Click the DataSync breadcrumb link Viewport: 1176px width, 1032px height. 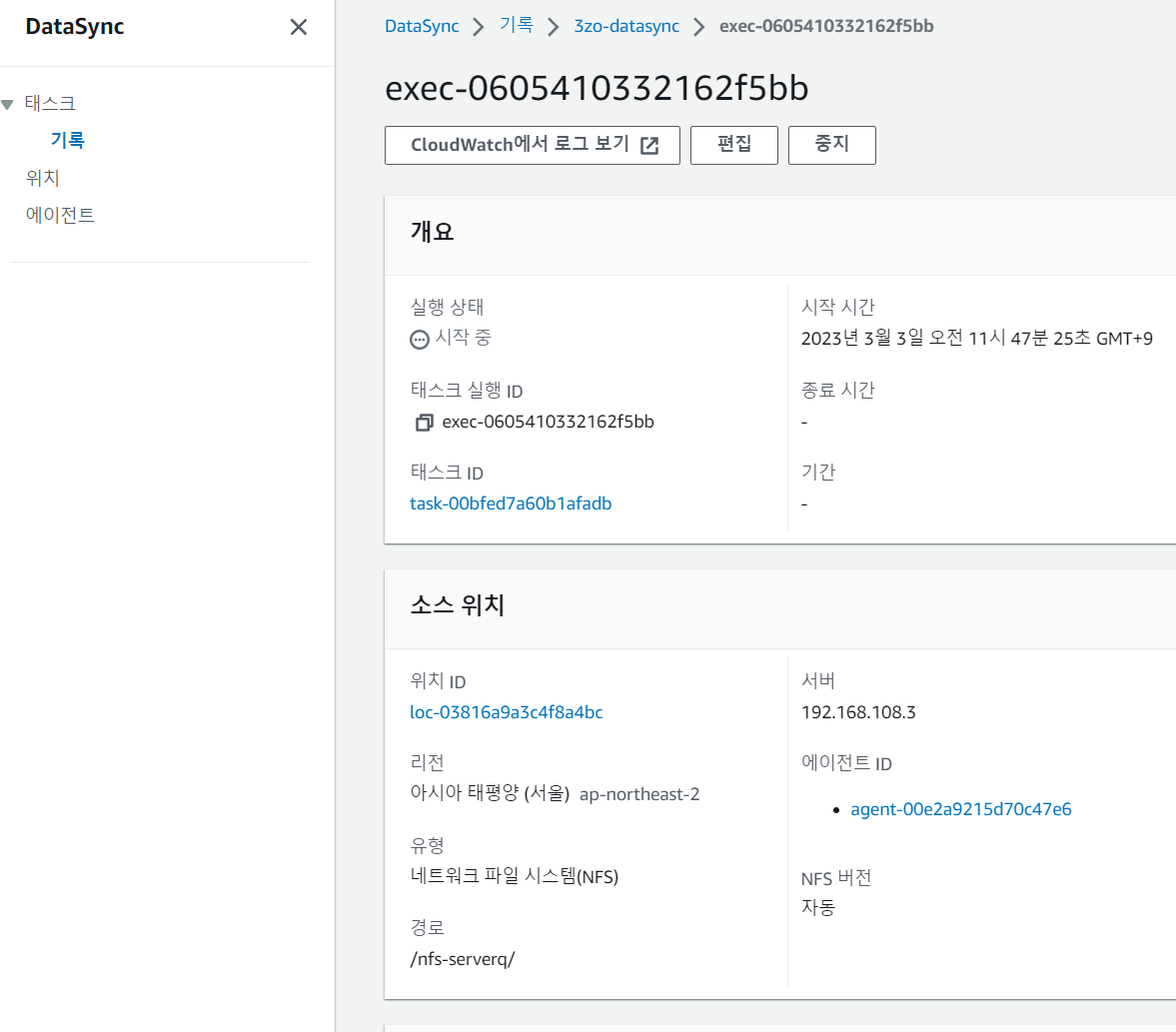click(422, 26)
